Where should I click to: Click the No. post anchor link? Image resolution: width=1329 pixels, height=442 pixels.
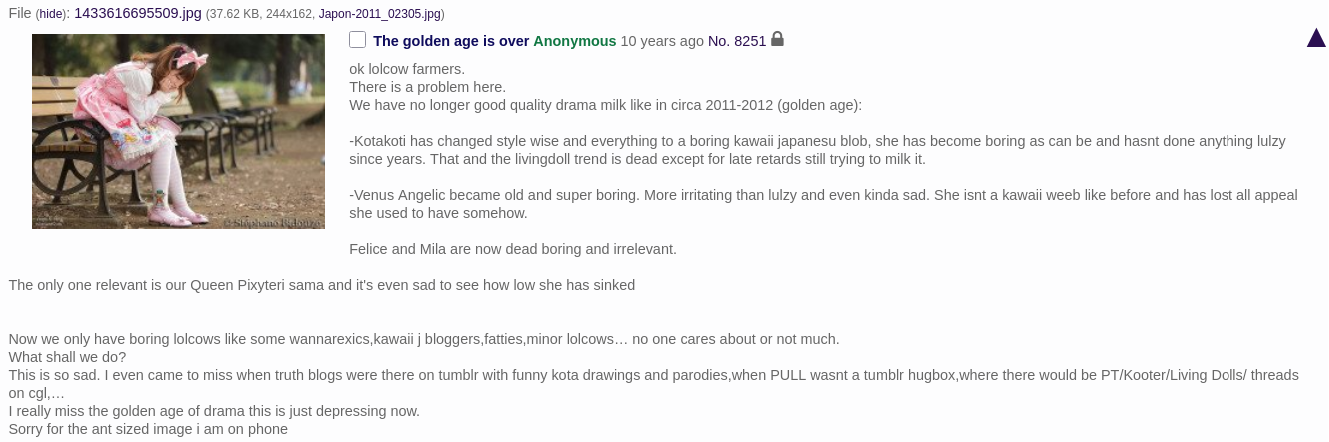(x=719, y=41)
